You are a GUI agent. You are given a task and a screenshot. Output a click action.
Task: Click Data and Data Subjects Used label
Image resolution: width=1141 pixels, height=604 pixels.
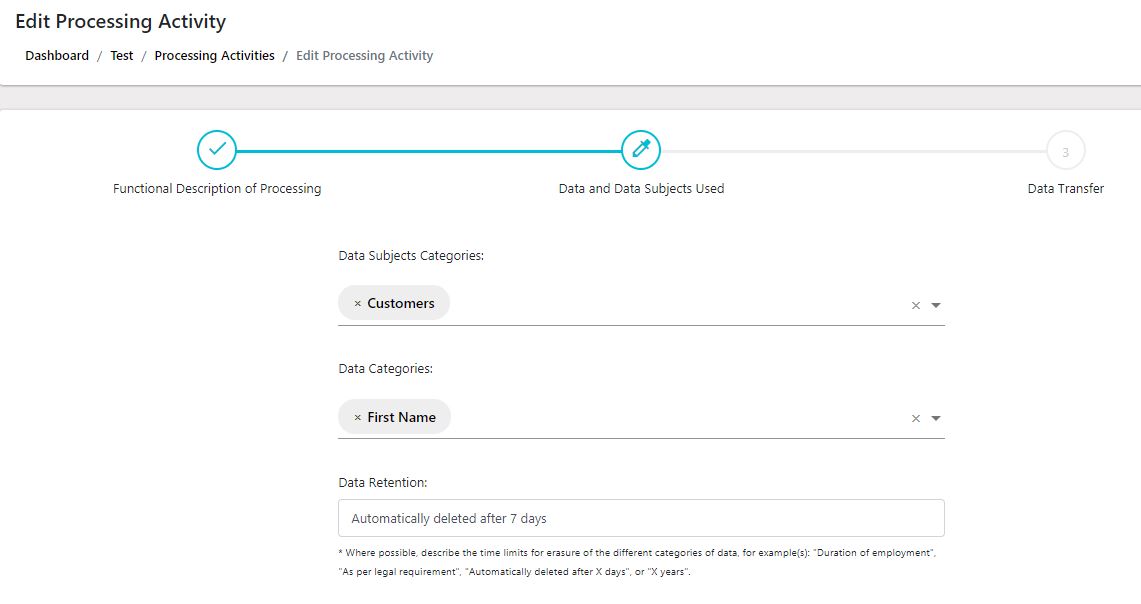[x=641, y=189]
